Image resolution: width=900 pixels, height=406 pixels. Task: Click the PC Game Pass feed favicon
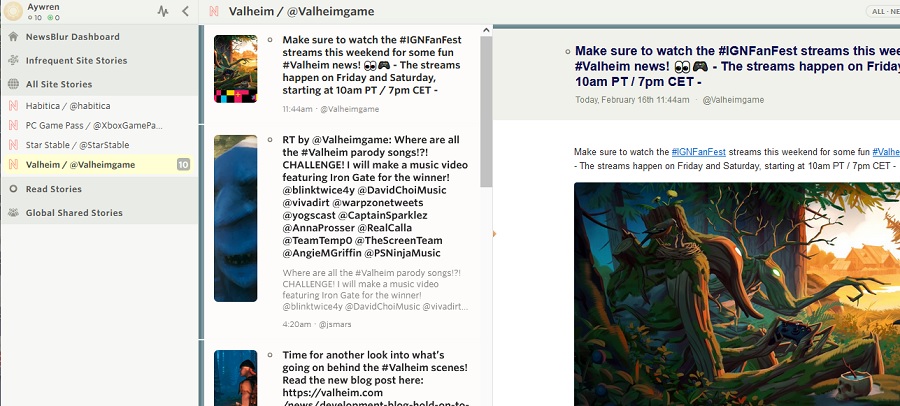click(x=13, y=125)
